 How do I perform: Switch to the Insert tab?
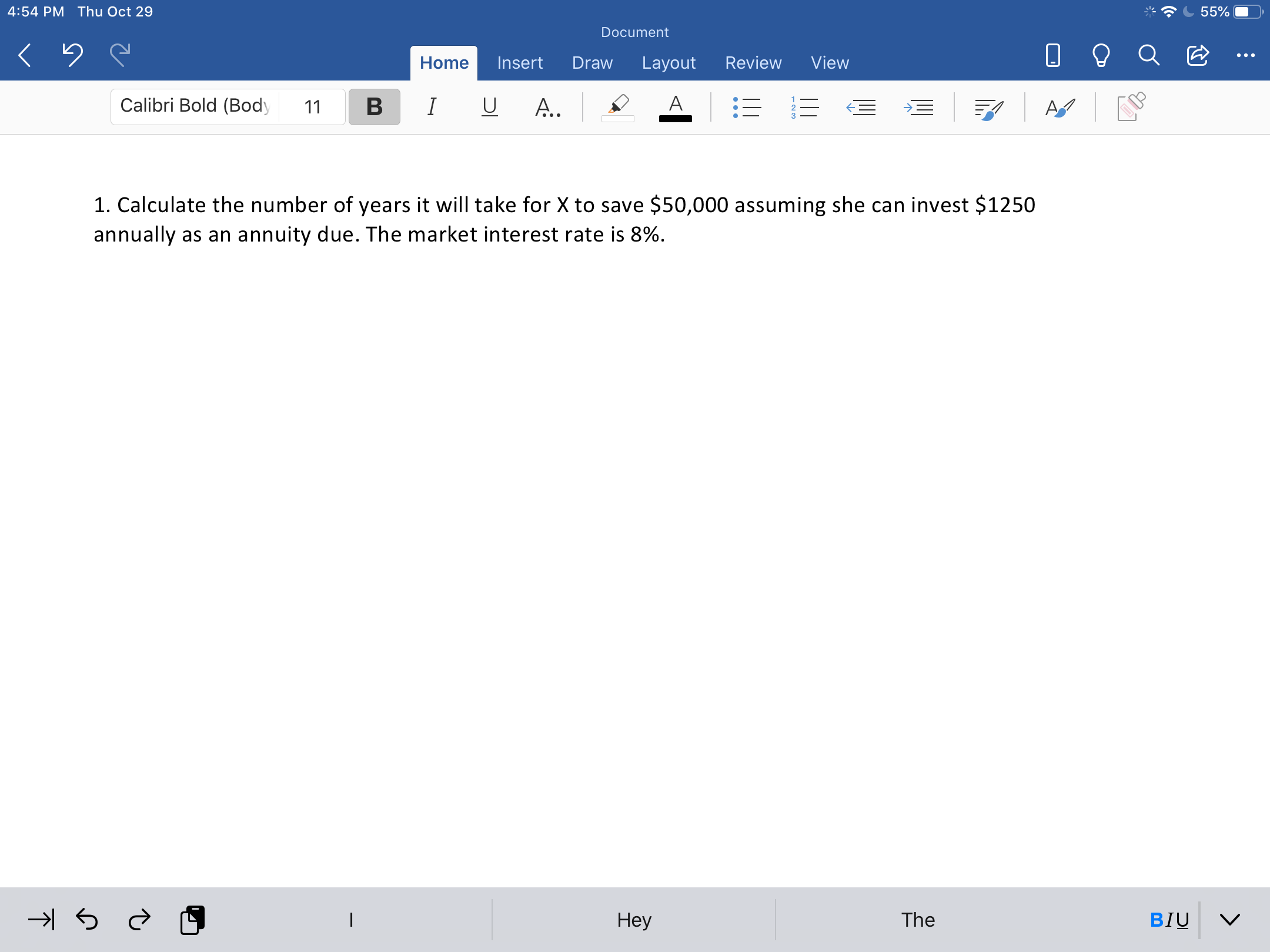(x=520, y=63)
